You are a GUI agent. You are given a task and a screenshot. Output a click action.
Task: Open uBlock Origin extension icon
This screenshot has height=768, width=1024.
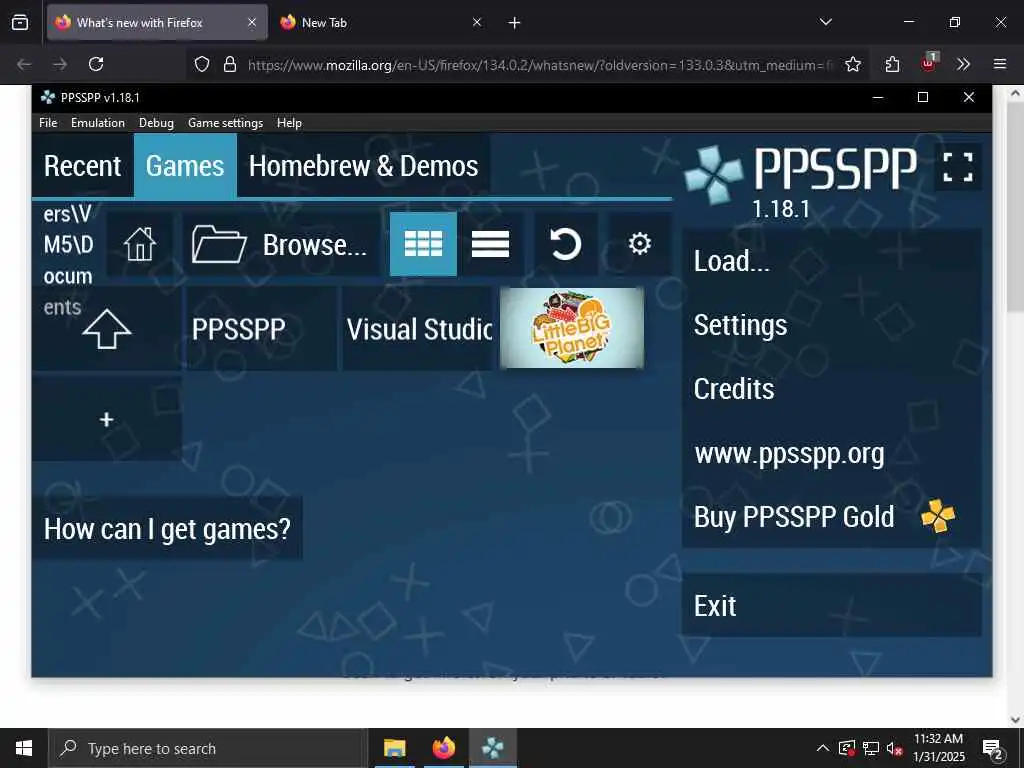point(929,63)
